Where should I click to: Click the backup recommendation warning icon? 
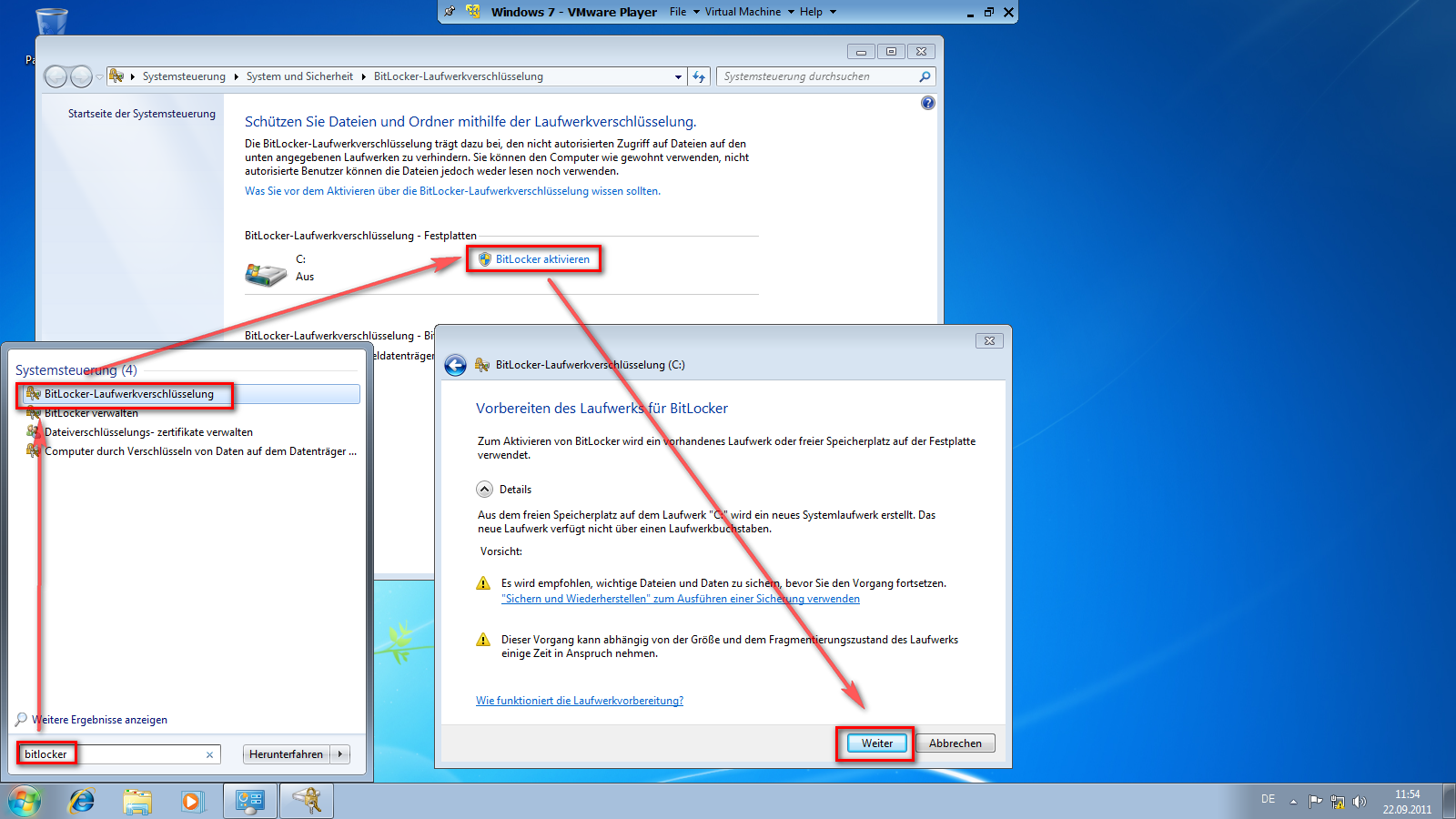pyautogui.click(x=483, y=583)
